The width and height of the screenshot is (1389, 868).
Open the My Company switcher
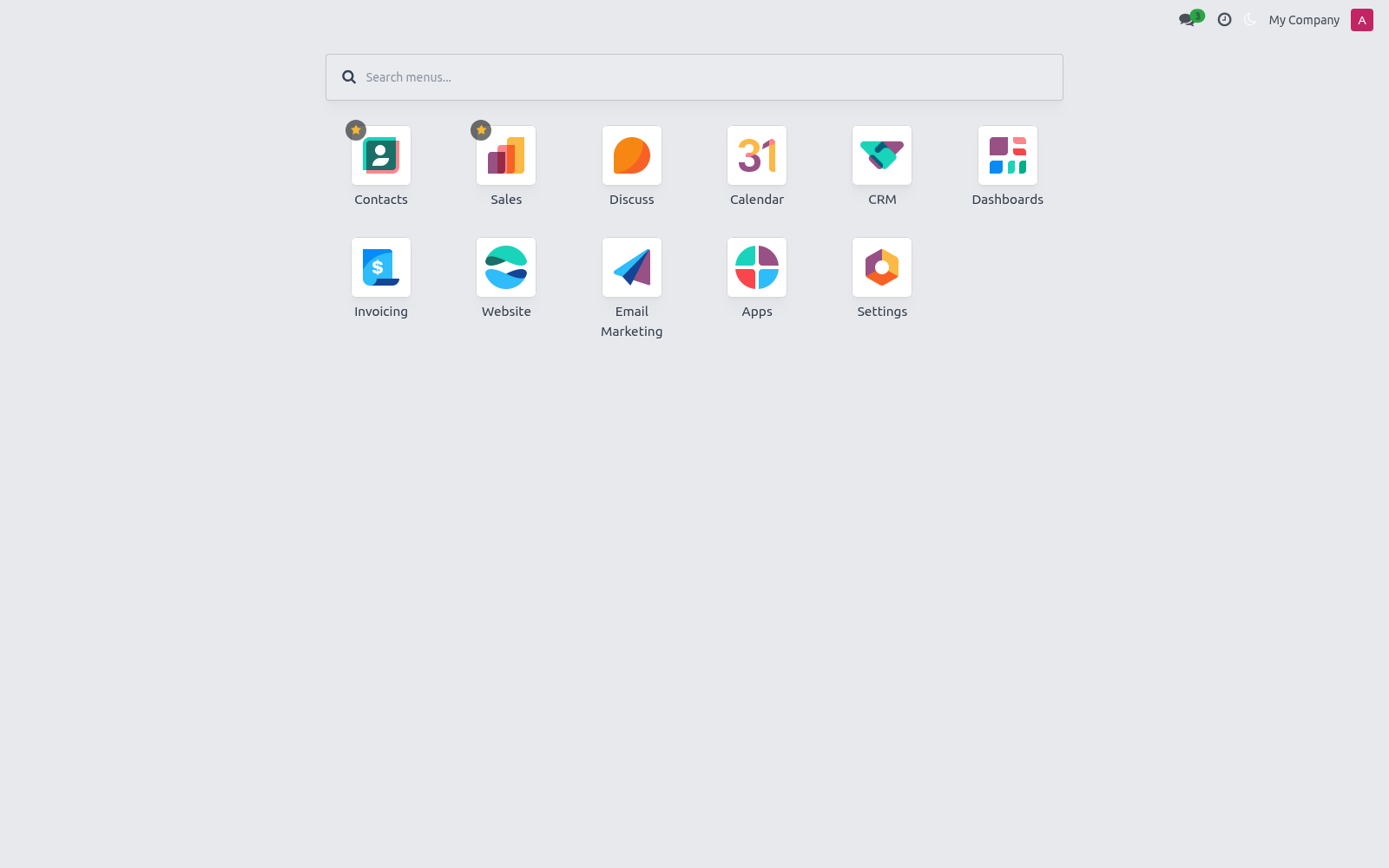point(1304,20)
